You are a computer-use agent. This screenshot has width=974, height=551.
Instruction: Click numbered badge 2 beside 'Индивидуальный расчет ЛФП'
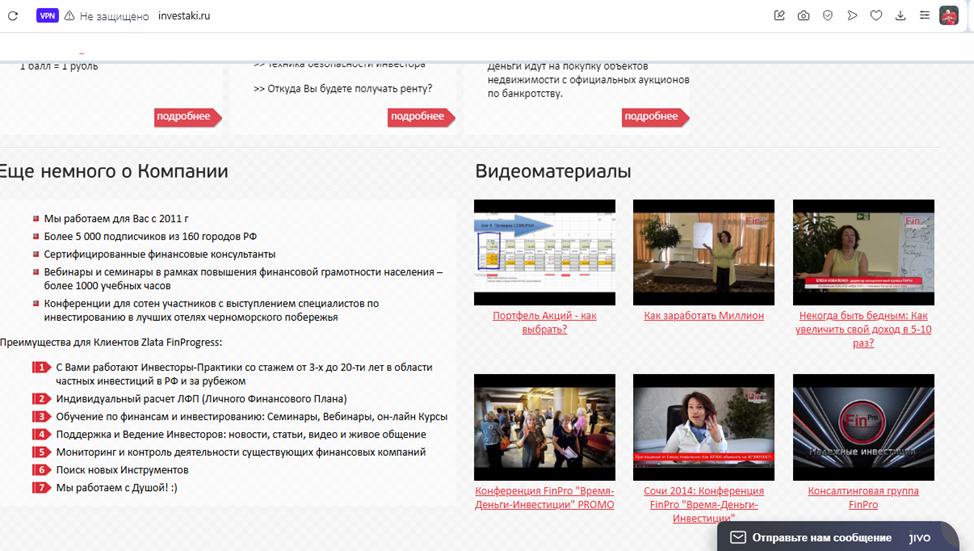(41, 399)
